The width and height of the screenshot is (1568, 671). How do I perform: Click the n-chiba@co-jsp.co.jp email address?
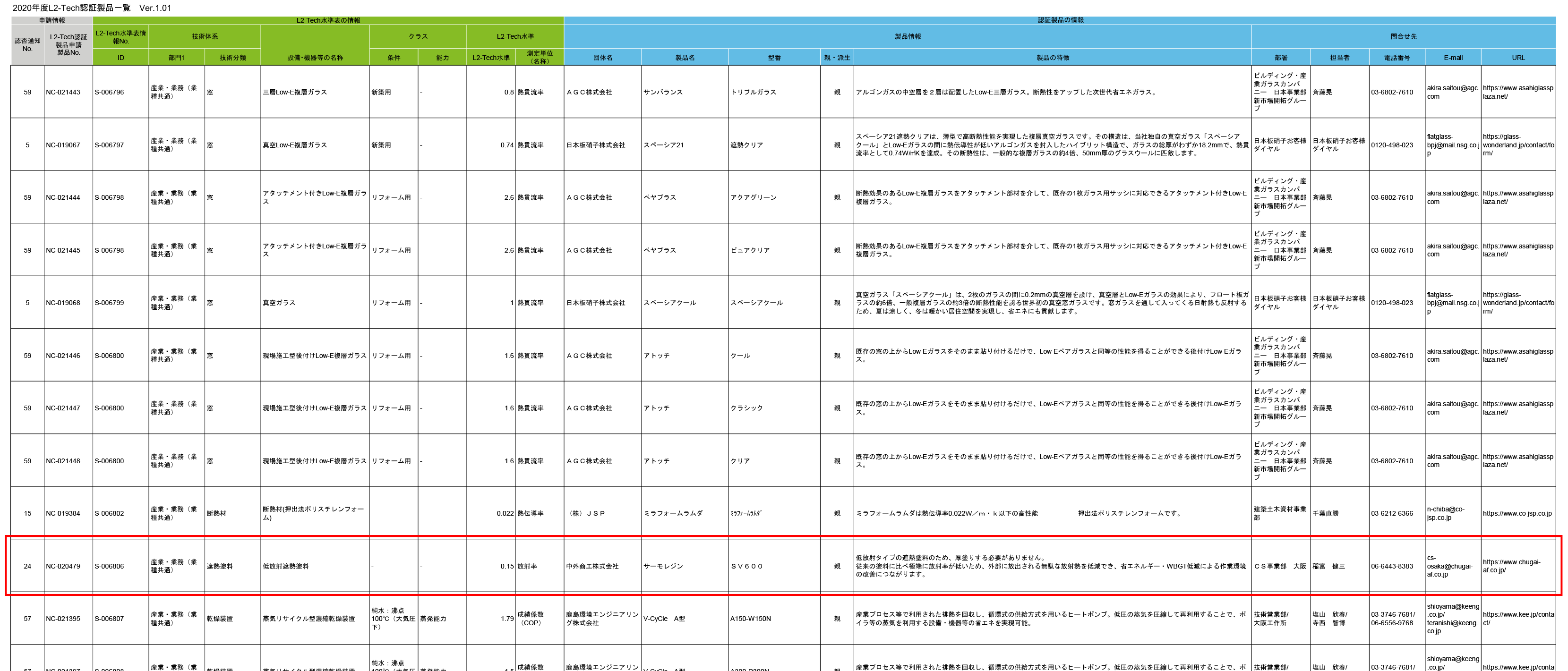coord(1446,513)
